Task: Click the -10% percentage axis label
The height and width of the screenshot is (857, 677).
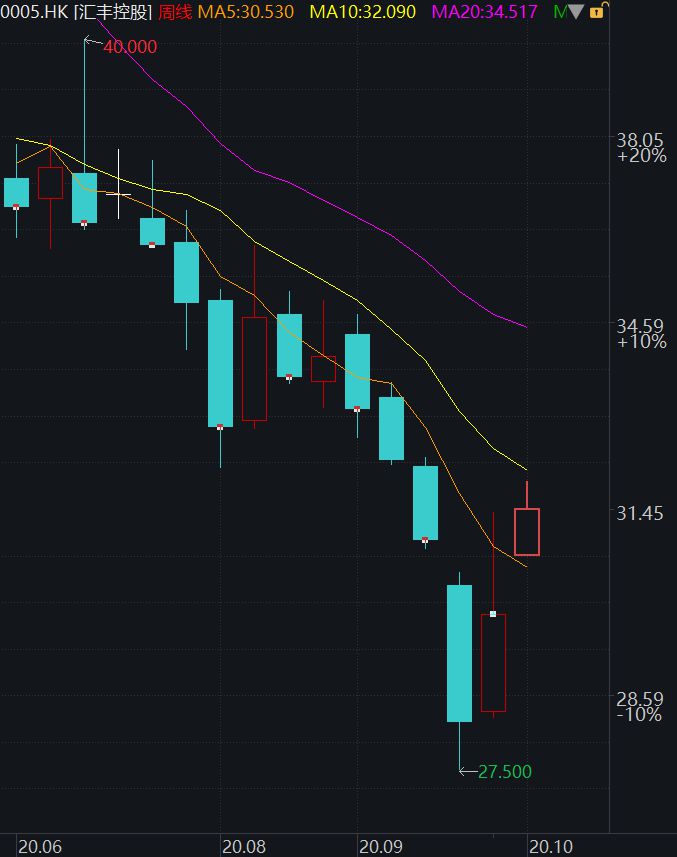Action: pos(639,714)
